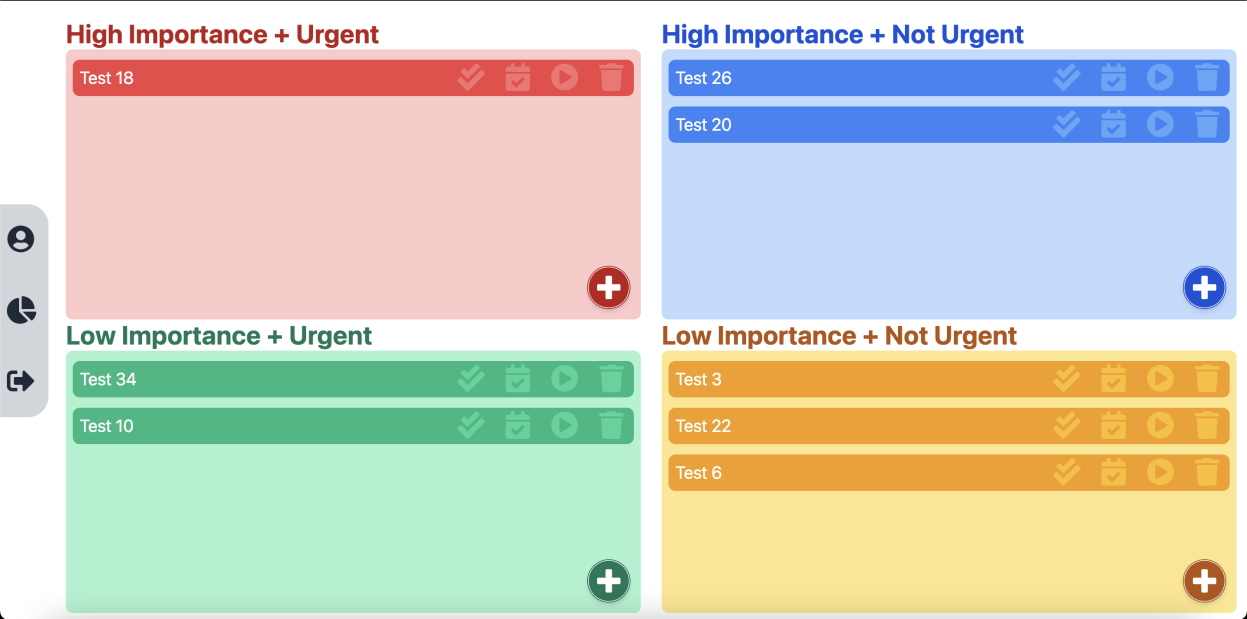Mark Test 6 complete with double-check

click(1067, 473)
